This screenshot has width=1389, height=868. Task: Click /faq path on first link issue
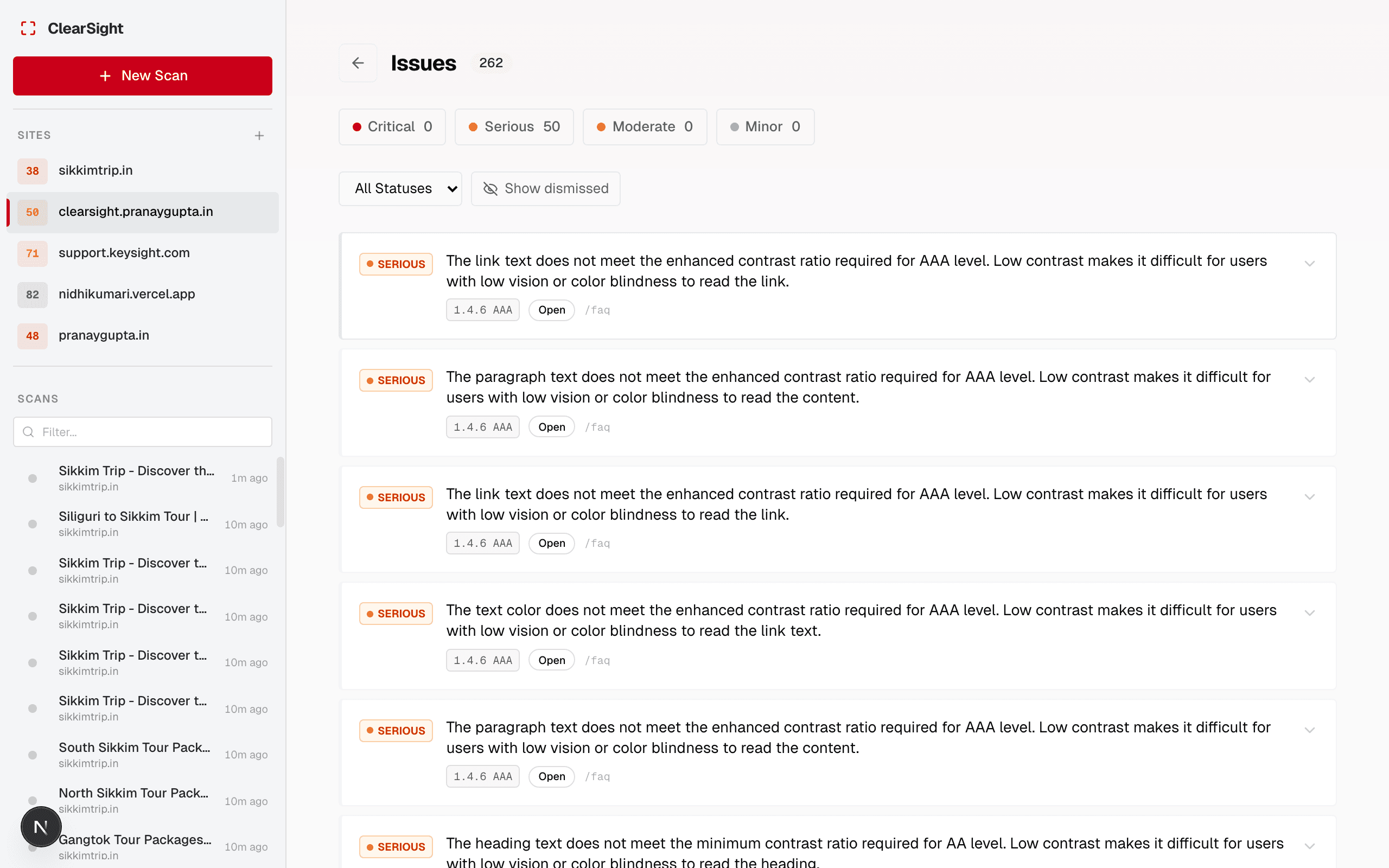click(597, 310)
